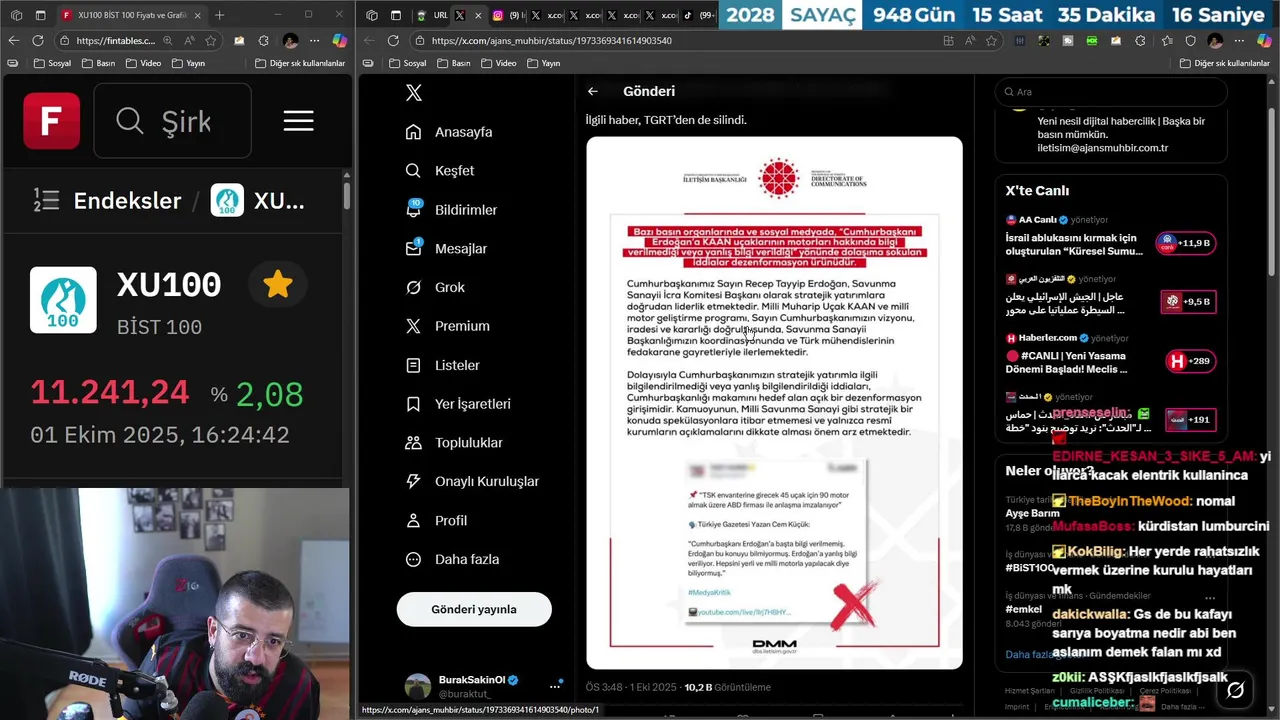Click the Yer İşaretleri bookmark icon
The height and width of the screenshot is (720, 1280).
413,404
